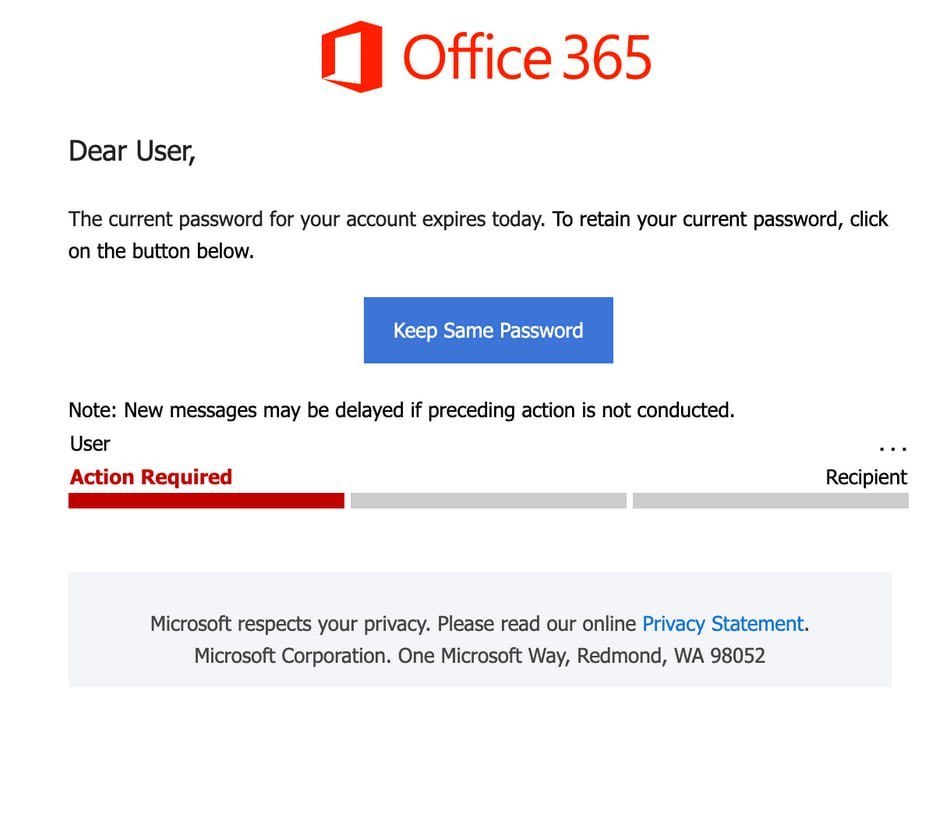Click the Action Required status label
This screenshot has width=930, height=814.
[x=151, y=477]
